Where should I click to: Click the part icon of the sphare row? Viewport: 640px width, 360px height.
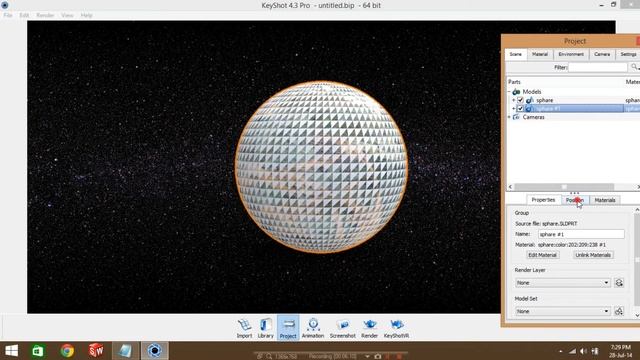(529, 100)
